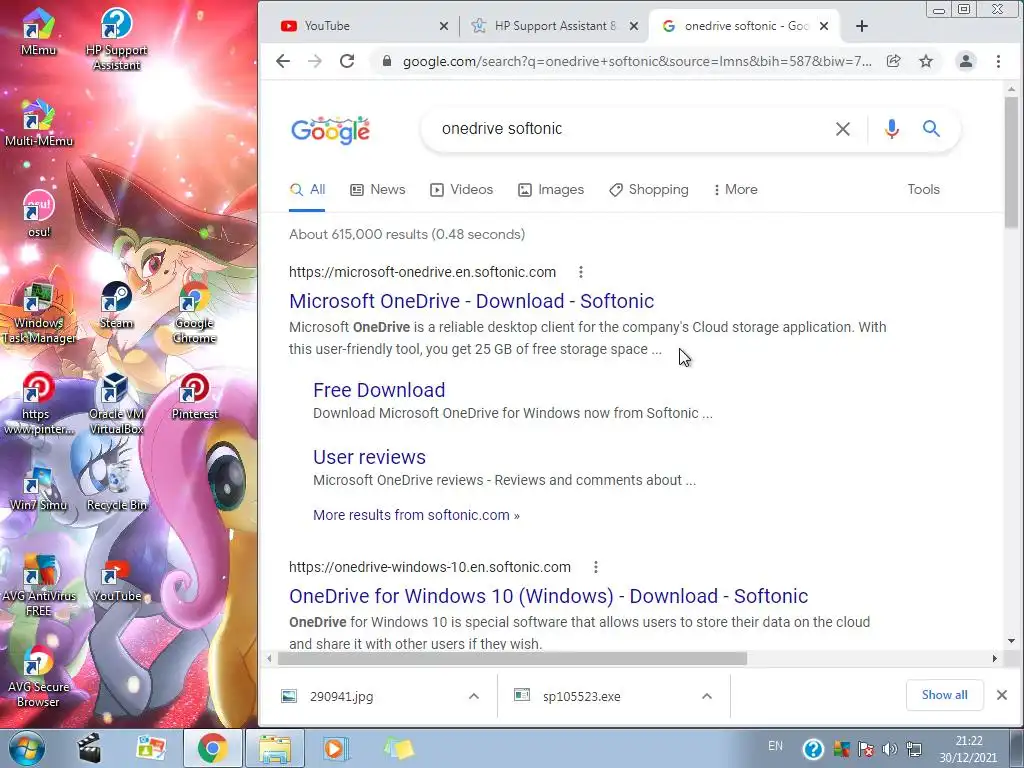Open Pinterest desktop shortcut
Image resolution: width=1024 pixels, height=768 pixels.
coord(195,396)
